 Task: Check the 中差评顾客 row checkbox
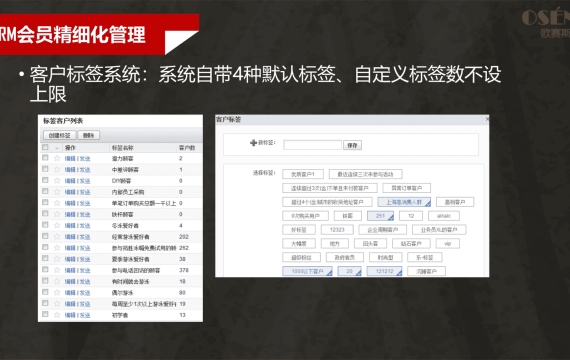pyautogui.click(x=45, y=169)
